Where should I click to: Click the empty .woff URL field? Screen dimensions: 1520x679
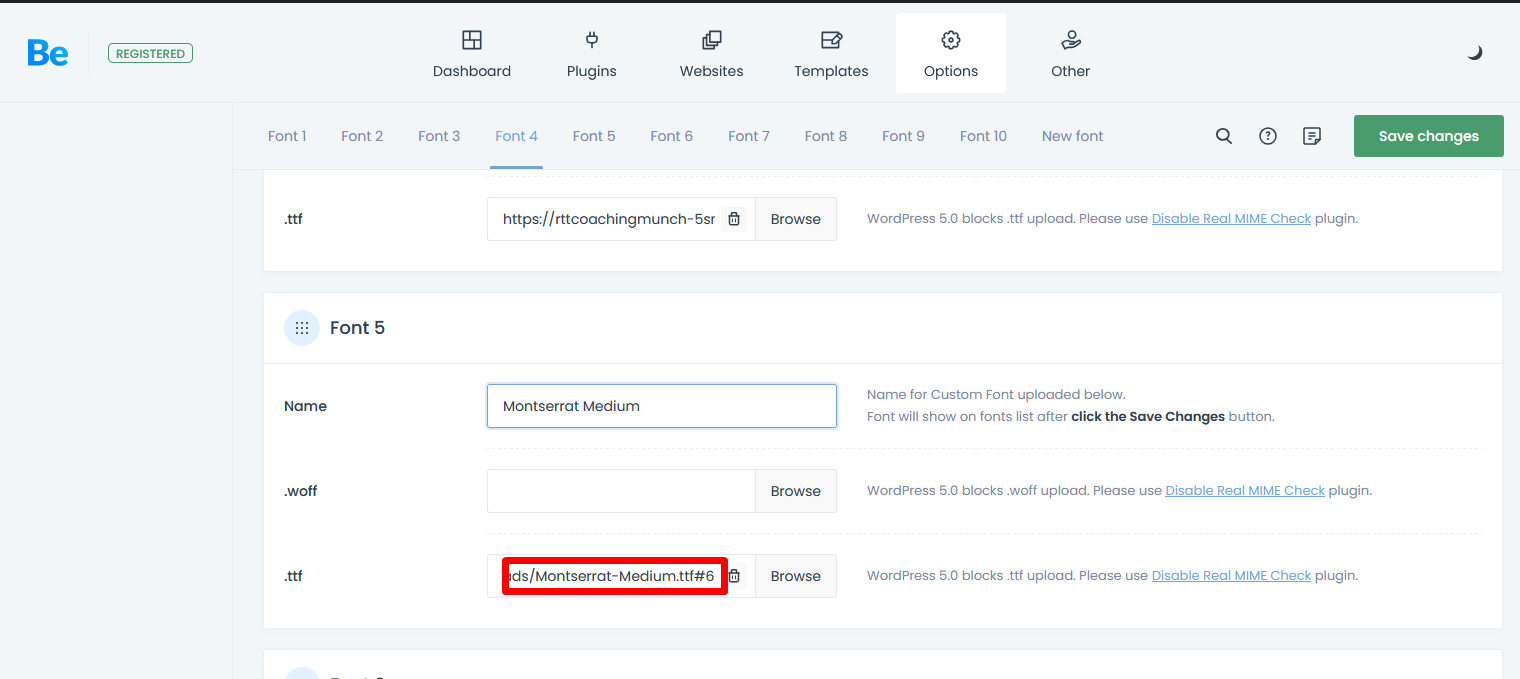(x=620, y=491)
